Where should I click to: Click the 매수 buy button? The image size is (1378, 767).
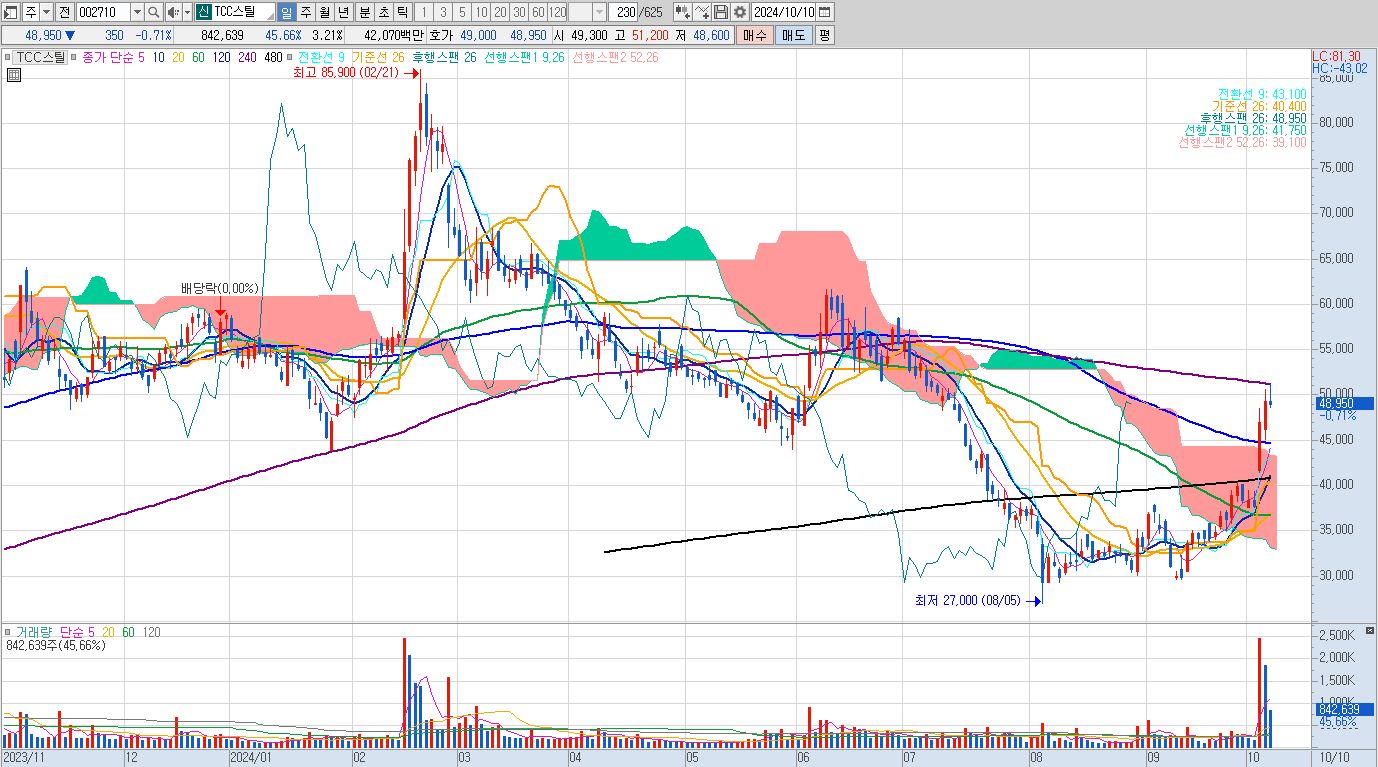753,35
